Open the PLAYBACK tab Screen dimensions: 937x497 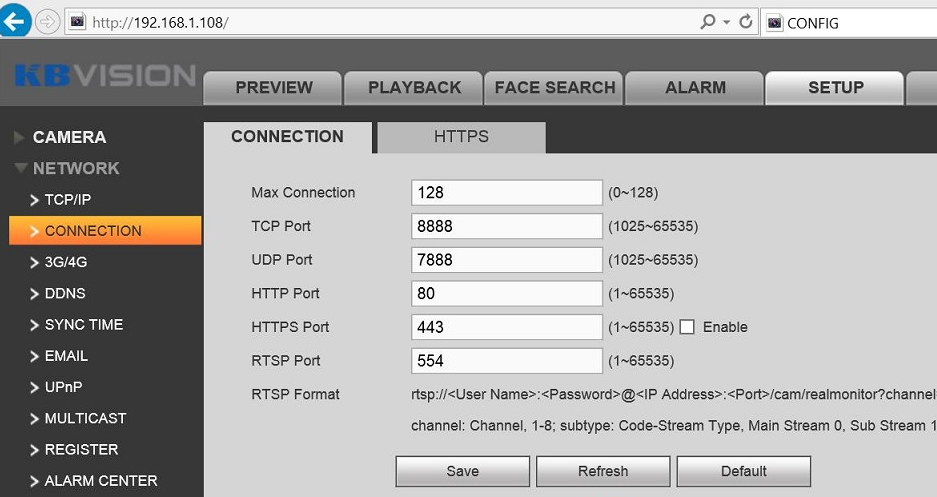(x=414, y=87)
